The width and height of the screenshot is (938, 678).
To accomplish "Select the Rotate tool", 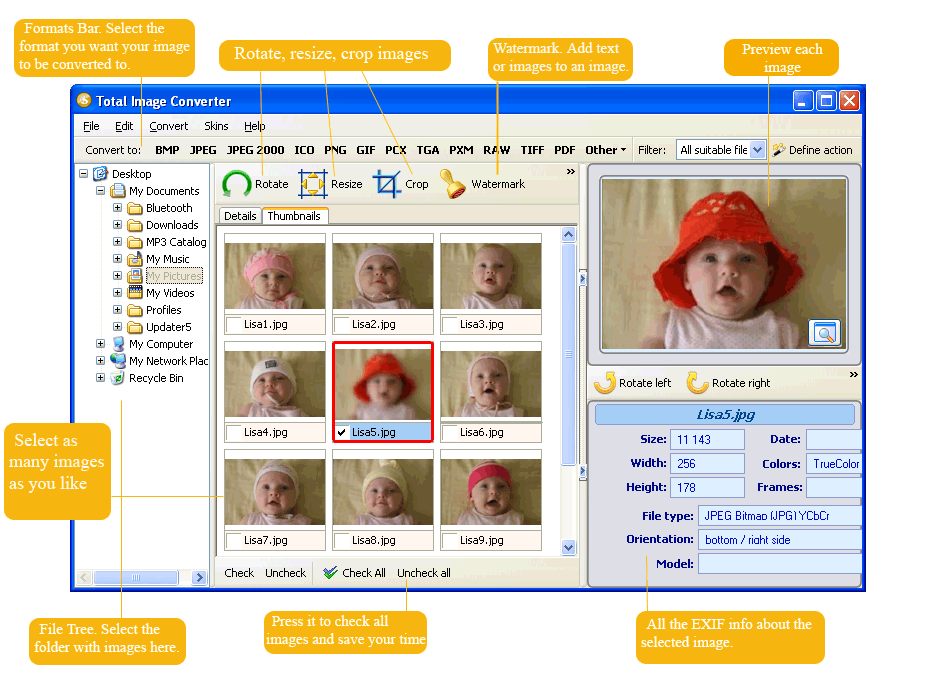I will 258,184.
